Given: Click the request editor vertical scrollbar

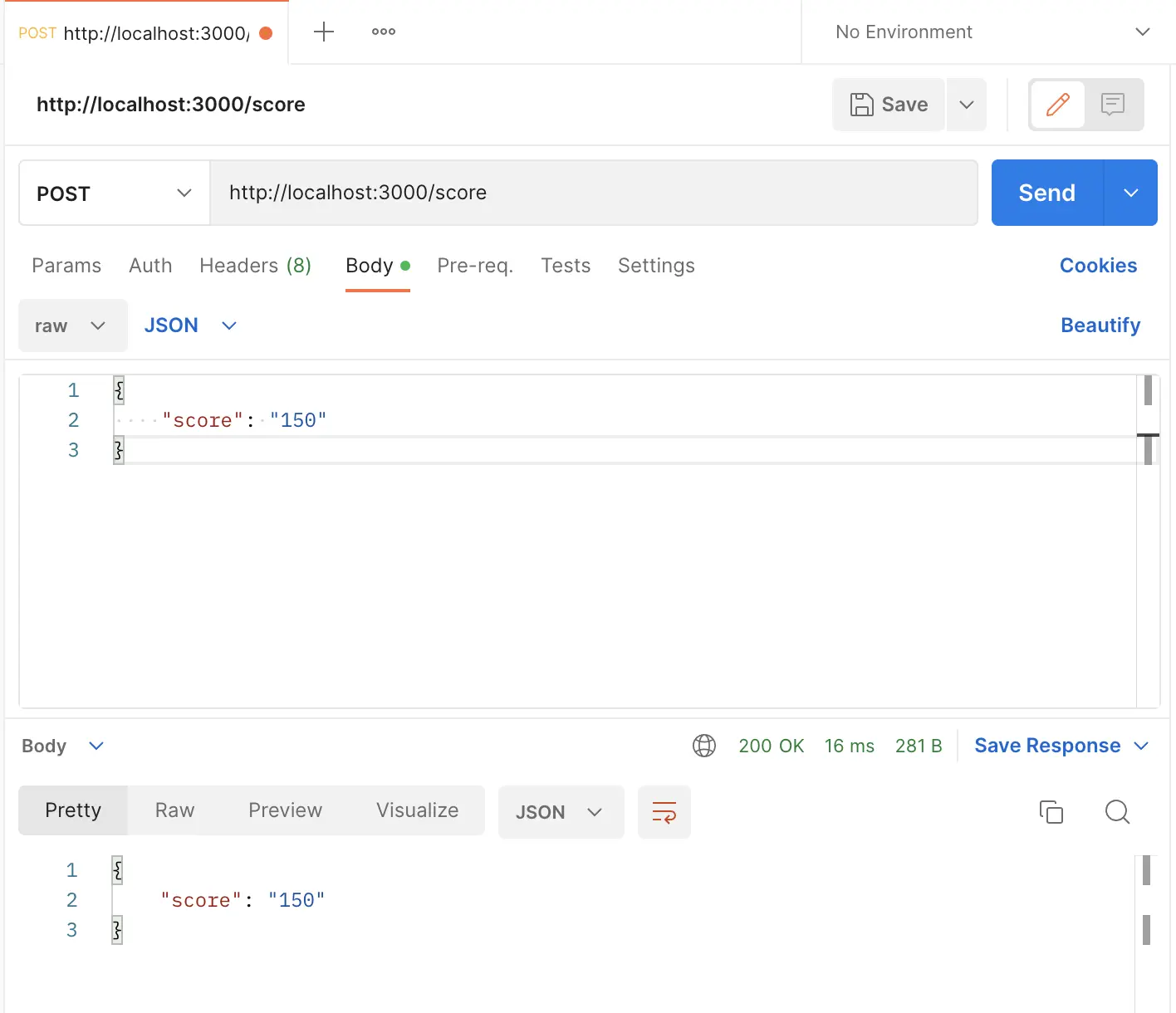Looking at the screenshot, I should [x=1148, y=541].
